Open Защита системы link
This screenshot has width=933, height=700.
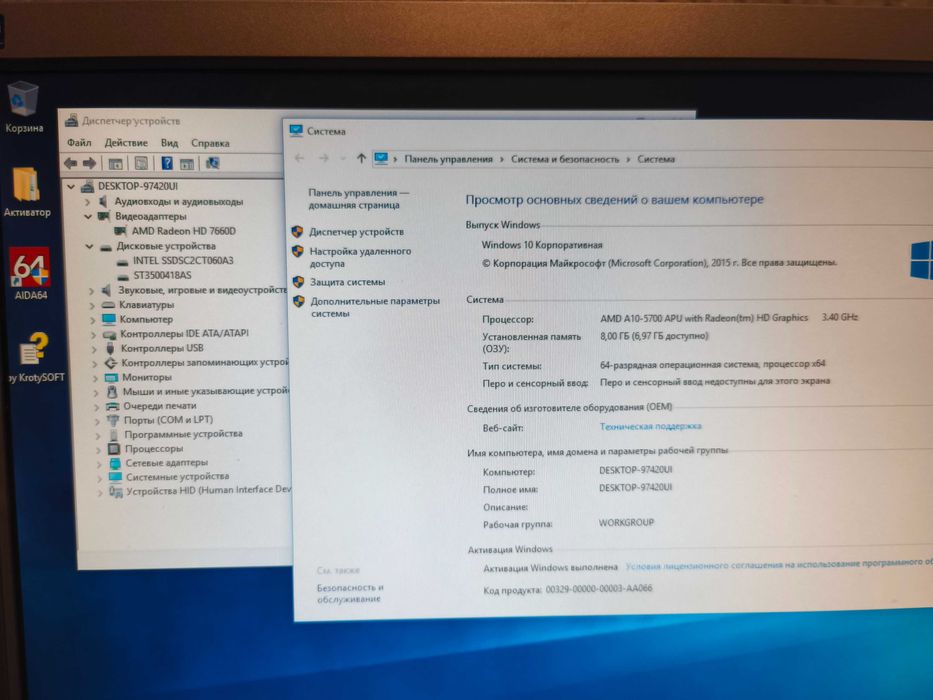pyautogui.click(x=347, y=282)
